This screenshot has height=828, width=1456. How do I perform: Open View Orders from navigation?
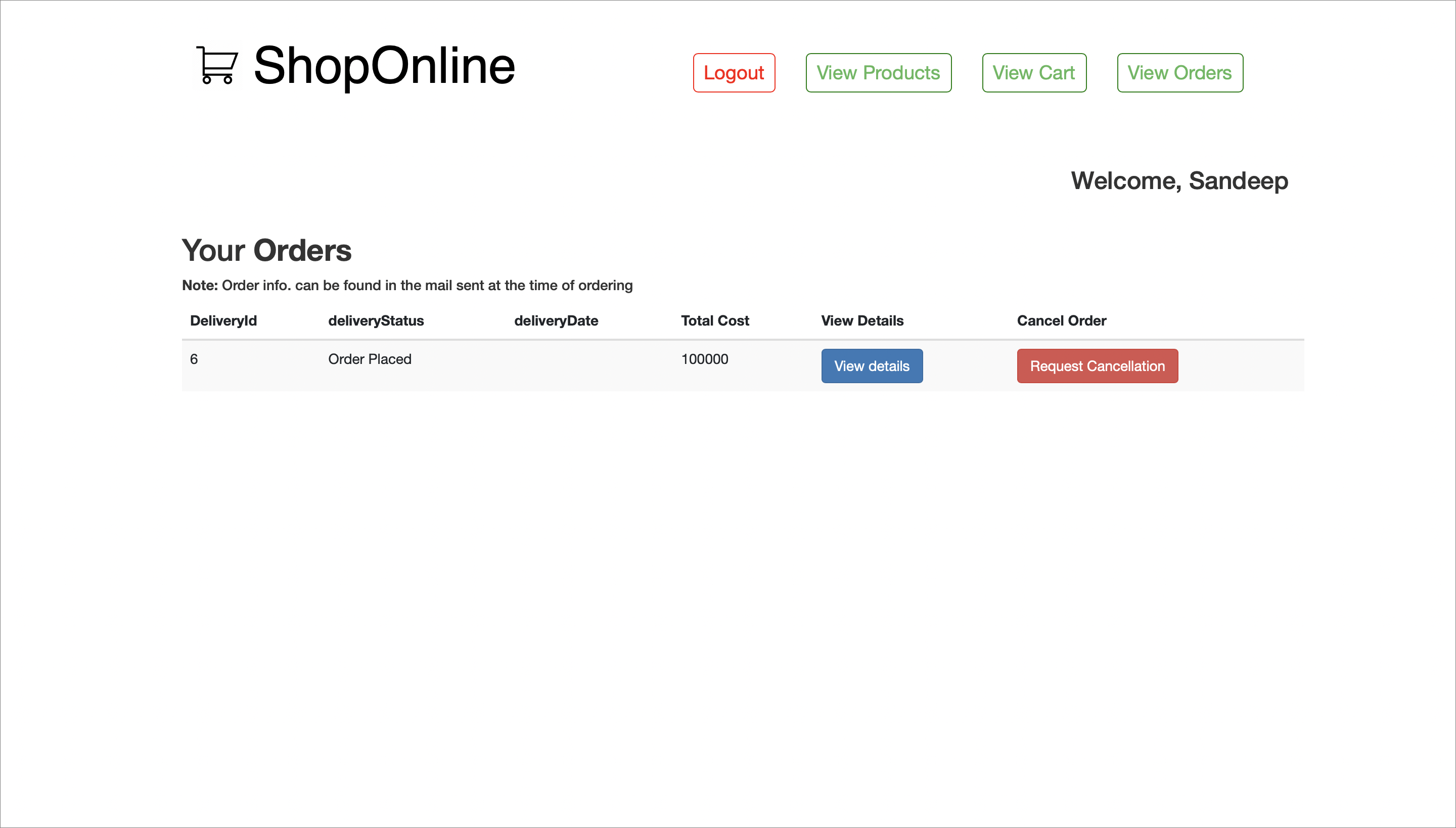pyautogui.click(x=1179, y=73)
